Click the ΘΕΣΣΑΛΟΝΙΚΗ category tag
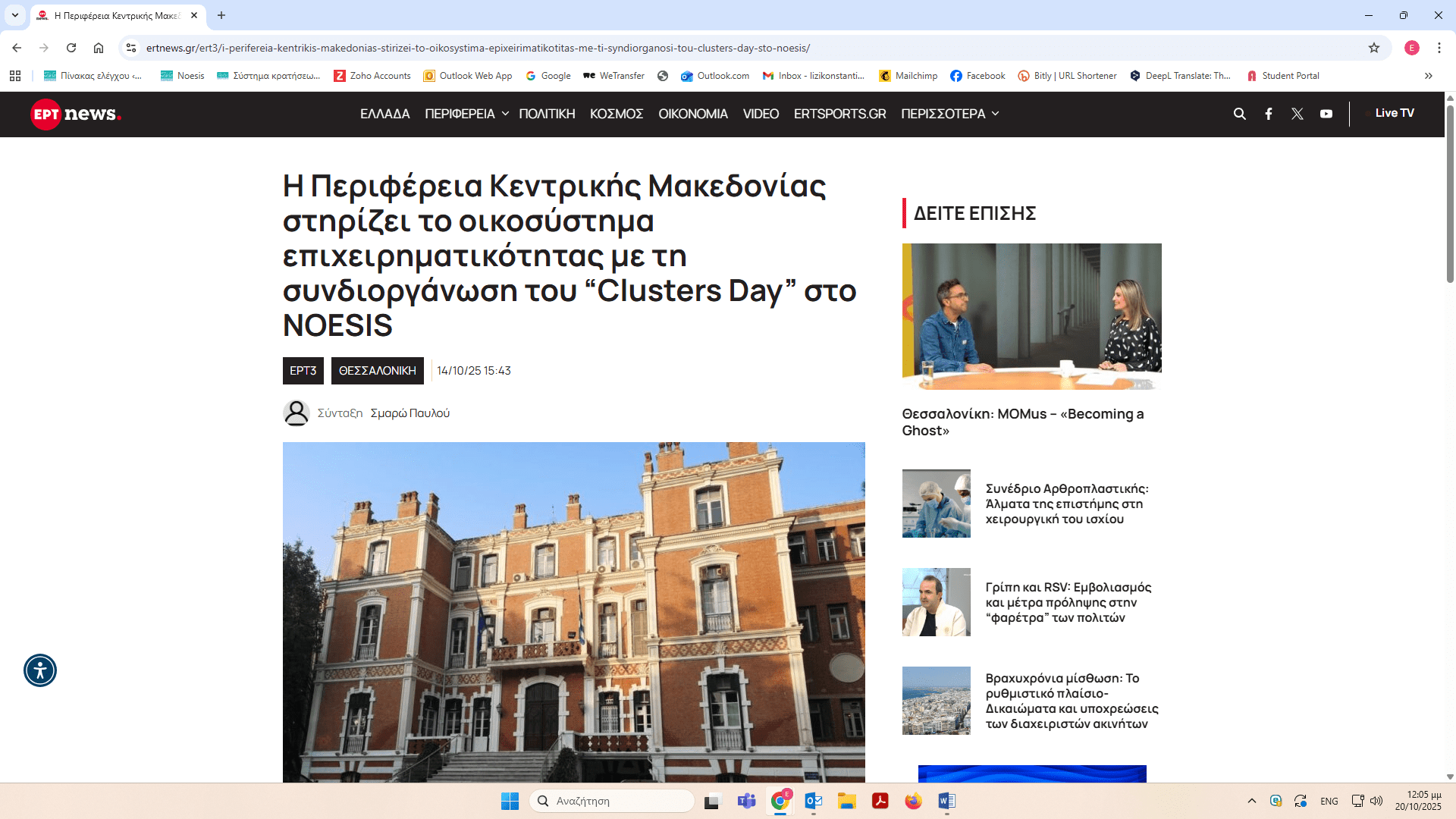Image resolution: width=1456 pixels, height=819 pixels. (377, 371)
